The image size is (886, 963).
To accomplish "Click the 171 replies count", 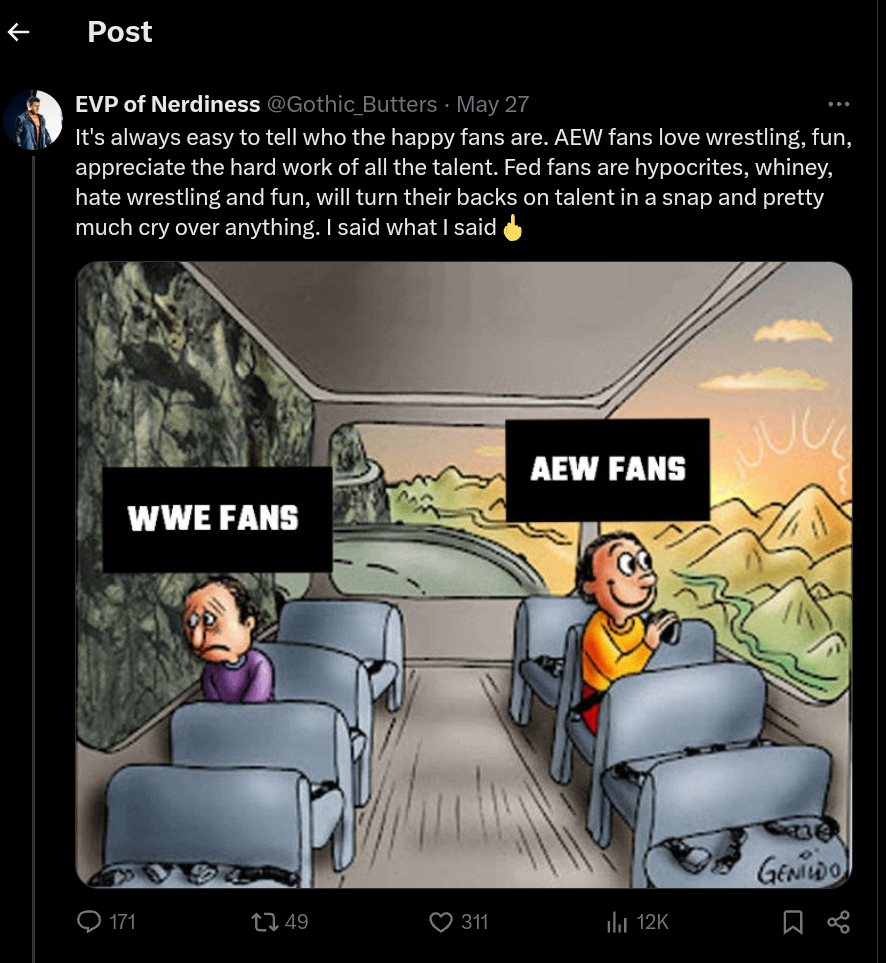I will (x=122, y=922).
